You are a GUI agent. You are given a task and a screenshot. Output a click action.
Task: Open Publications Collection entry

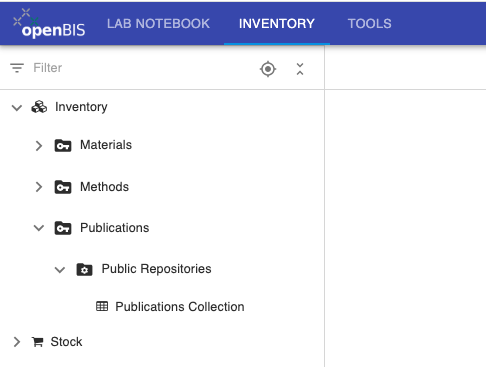click(x=180, y=307)
